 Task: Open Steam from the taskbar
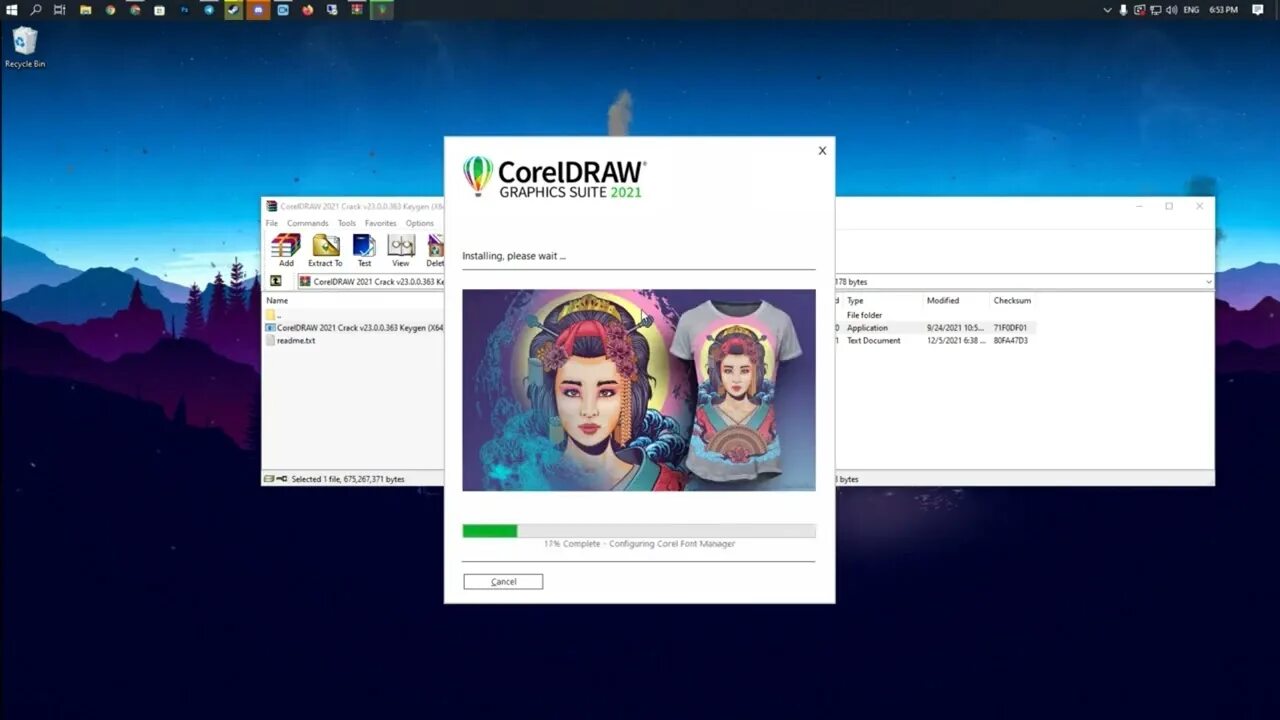click(x=234, y=10)
